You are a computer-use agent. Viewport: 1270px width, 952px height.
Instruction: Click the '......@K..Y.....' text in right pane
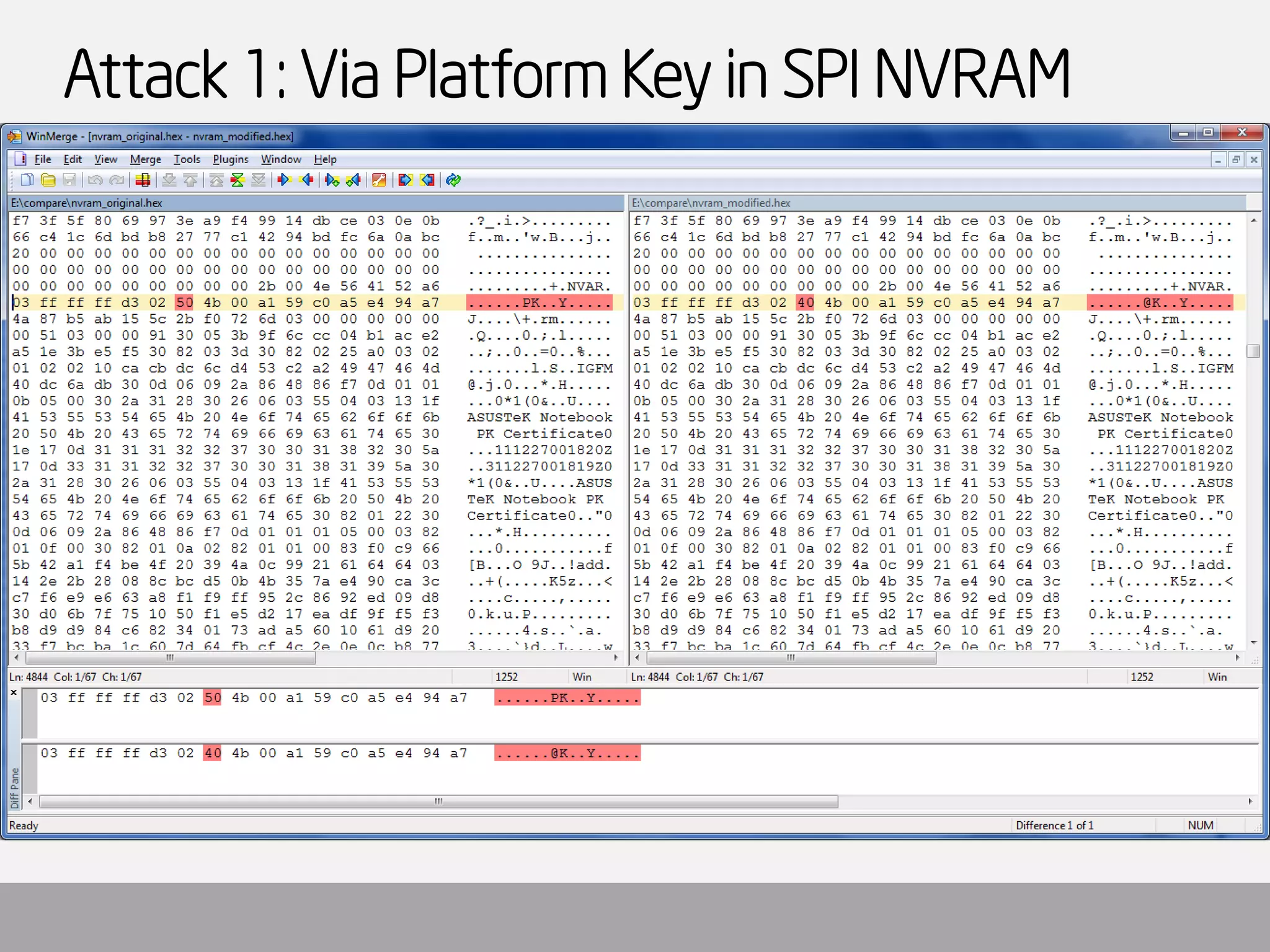pyautogui.click(x=1160, y=302)
